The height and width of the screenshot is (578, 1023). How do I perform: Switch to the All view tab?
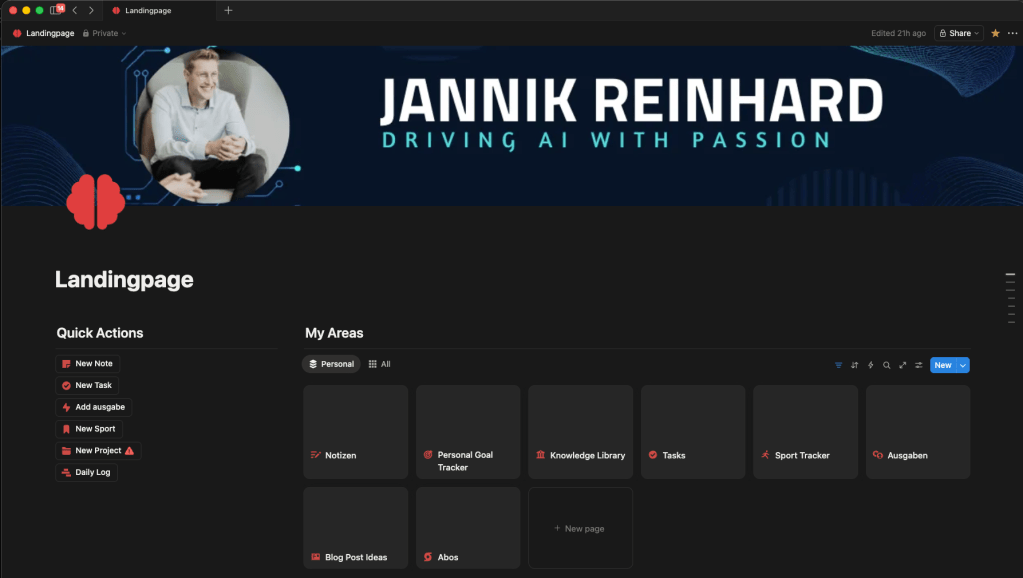pyautogui.click(x=380, y=364)
